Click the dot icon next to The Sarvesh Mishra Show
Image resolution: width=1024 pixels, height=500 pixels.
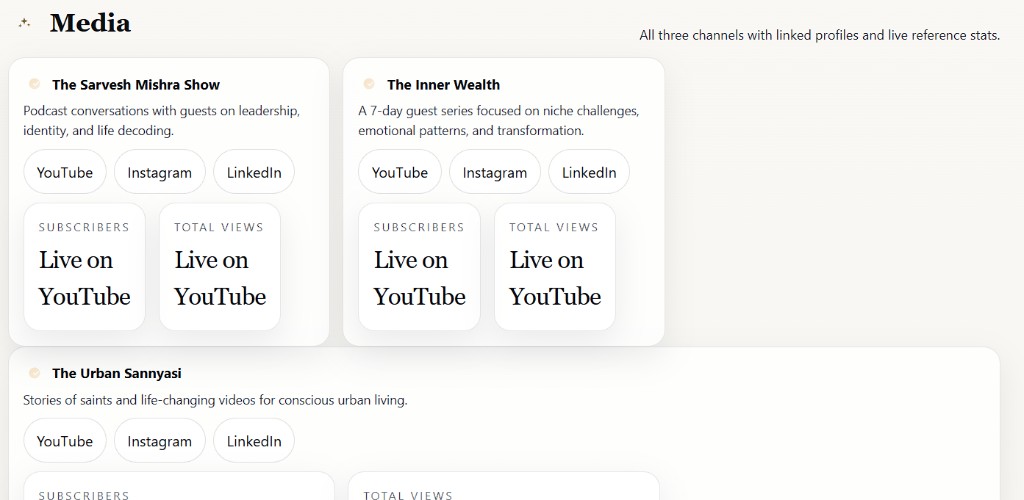pyautogui.click(x=35, y=84)
